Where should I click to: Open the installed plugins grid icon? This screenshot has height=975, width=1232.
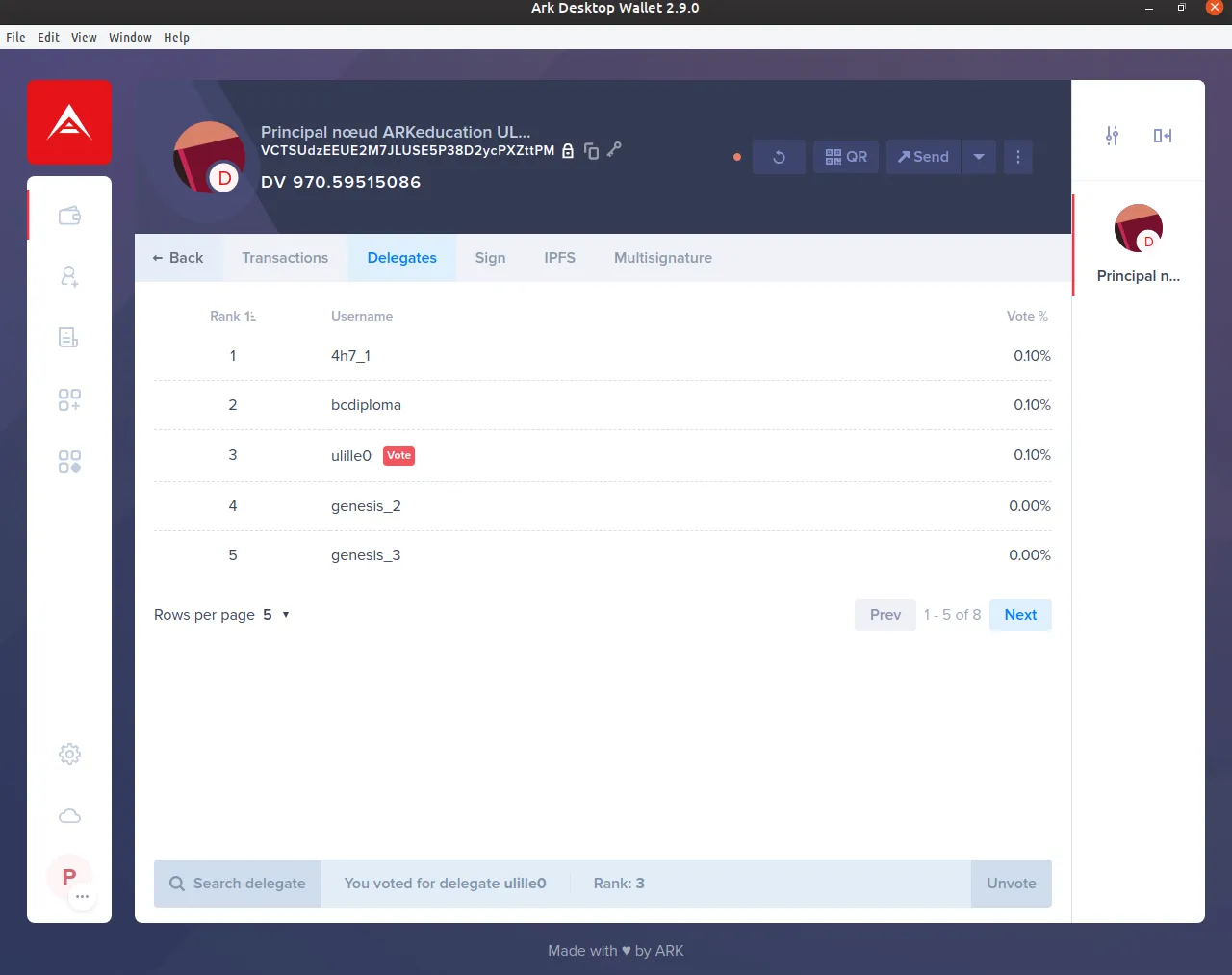(x=69, y=461)
